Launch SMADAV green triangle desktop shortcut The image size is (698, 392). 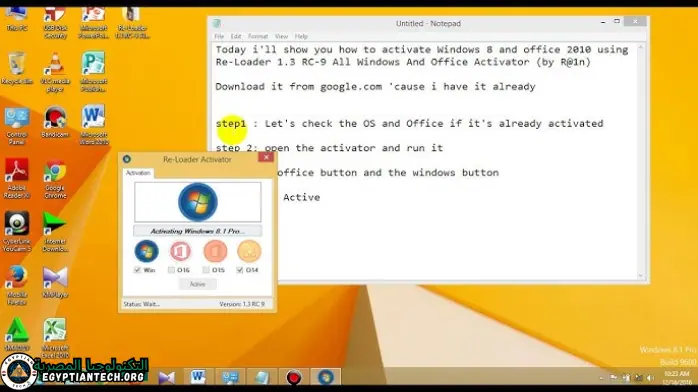[x=17, y=335]
